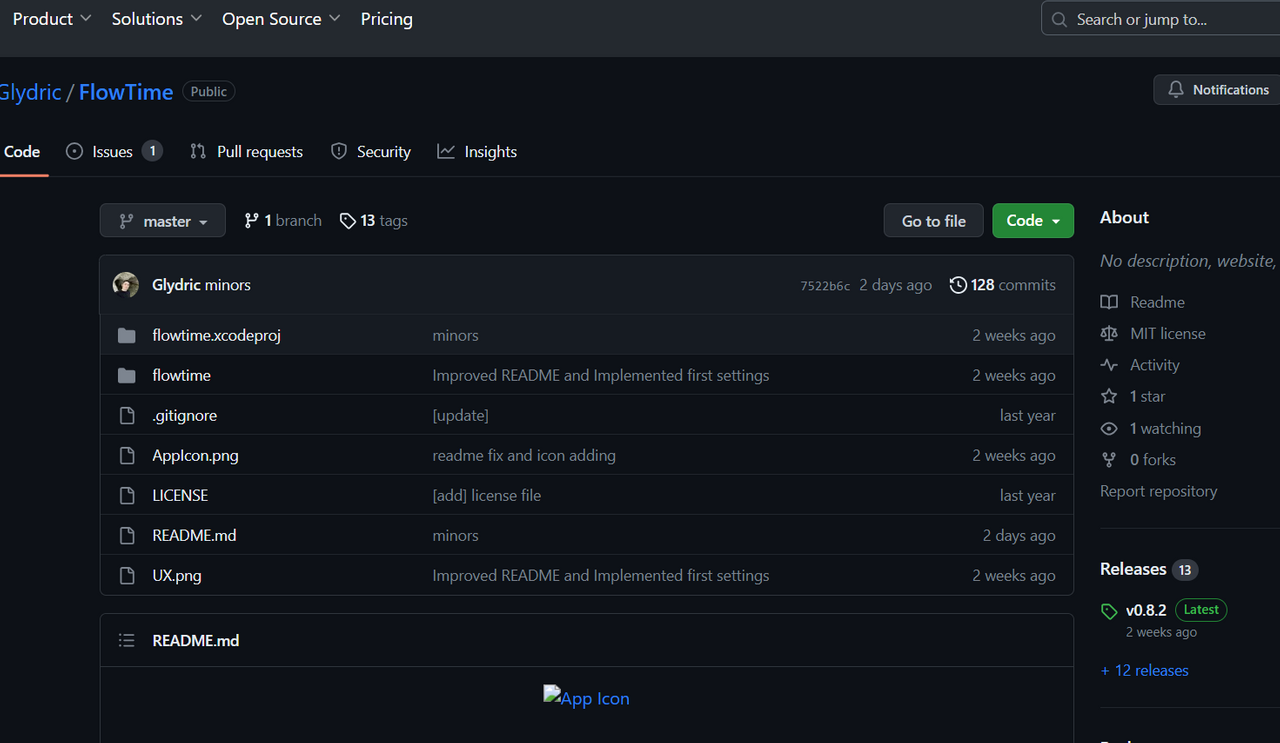Open the latest commit message minors
Screen dimensions: 1280x743
[227, 285]
